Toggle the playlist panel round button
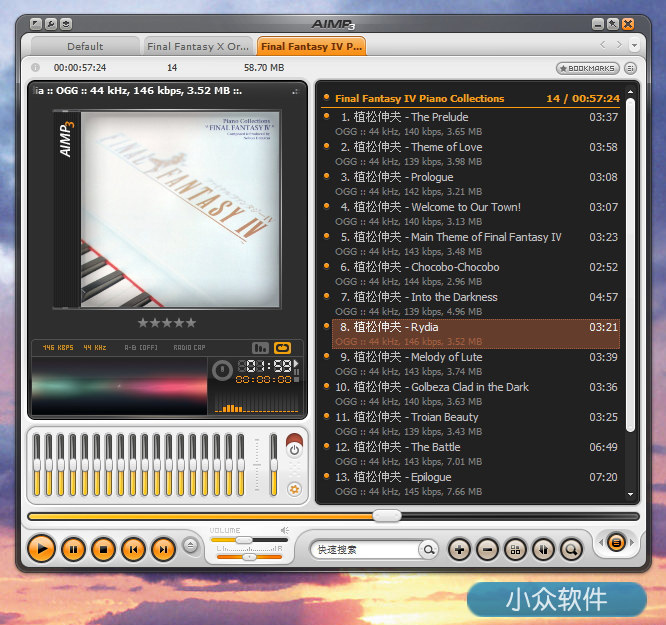Viewport: 666px width, 625px height. coord(616,542)
